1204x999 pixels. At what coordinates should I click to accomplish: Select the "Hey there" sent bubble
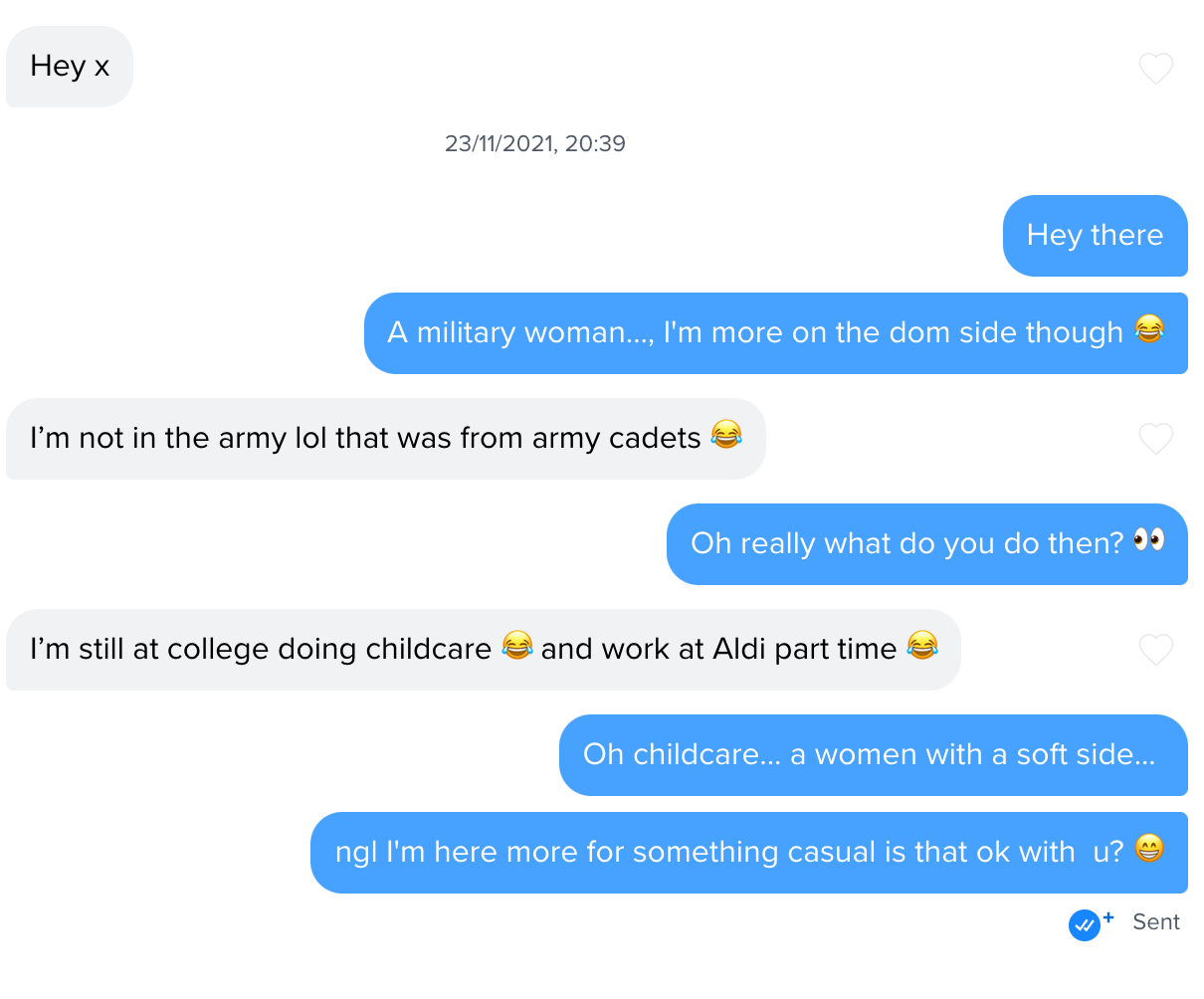click(1095, 236)
